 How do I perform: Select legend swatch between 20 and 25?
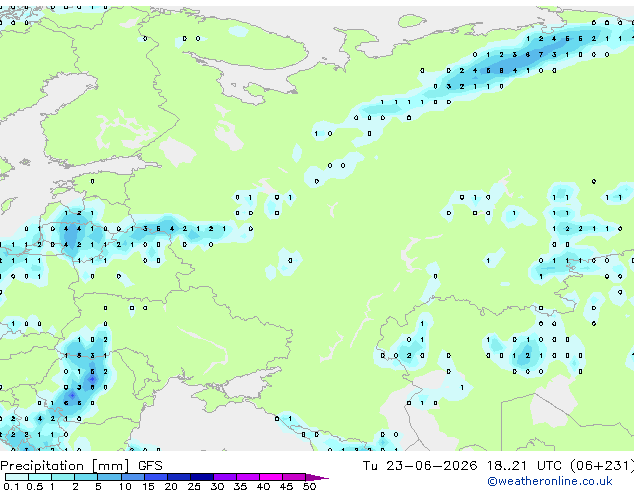[179, 477]
